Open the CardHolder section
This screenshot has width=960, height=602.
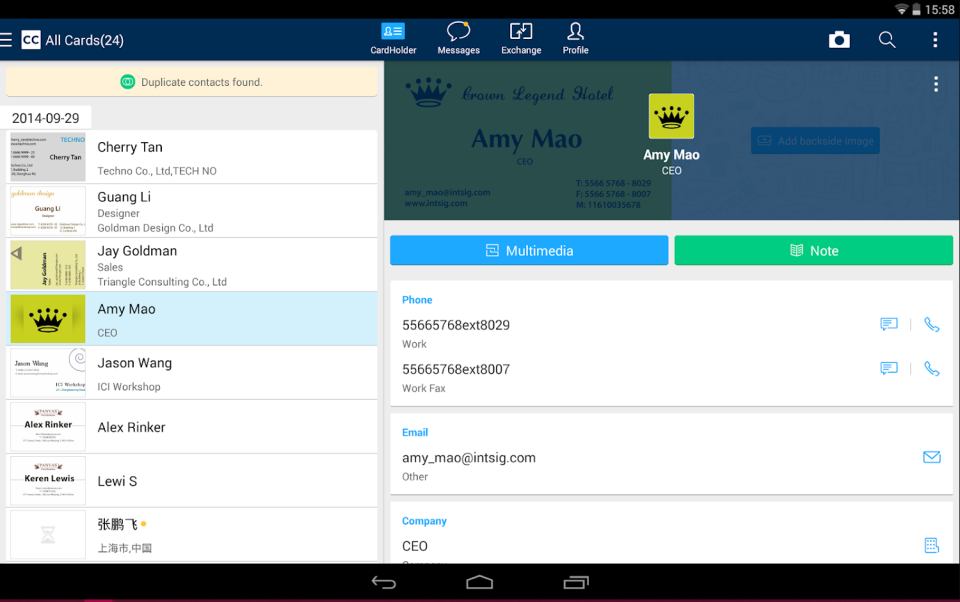click(x=393, y=39)
